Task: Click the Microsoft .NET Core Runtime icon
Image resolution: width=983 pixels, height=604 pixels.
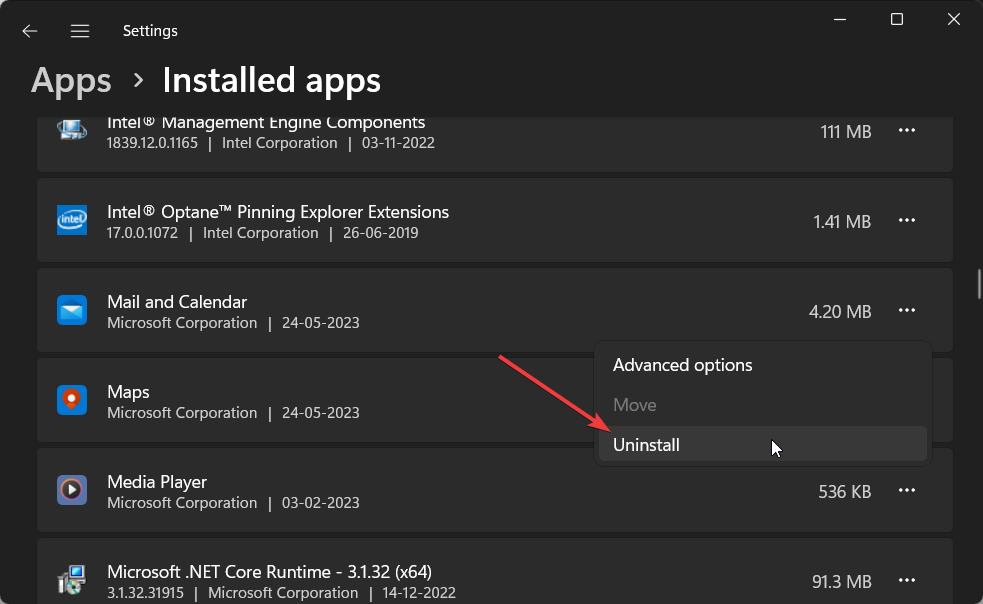Action: tap(72, 580)
